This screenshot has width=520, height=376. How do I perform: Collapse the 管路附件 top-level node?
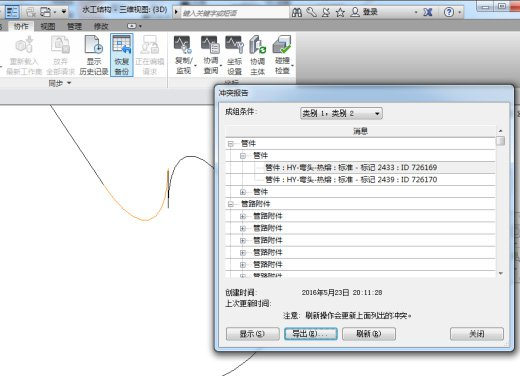tap(230, 204)
